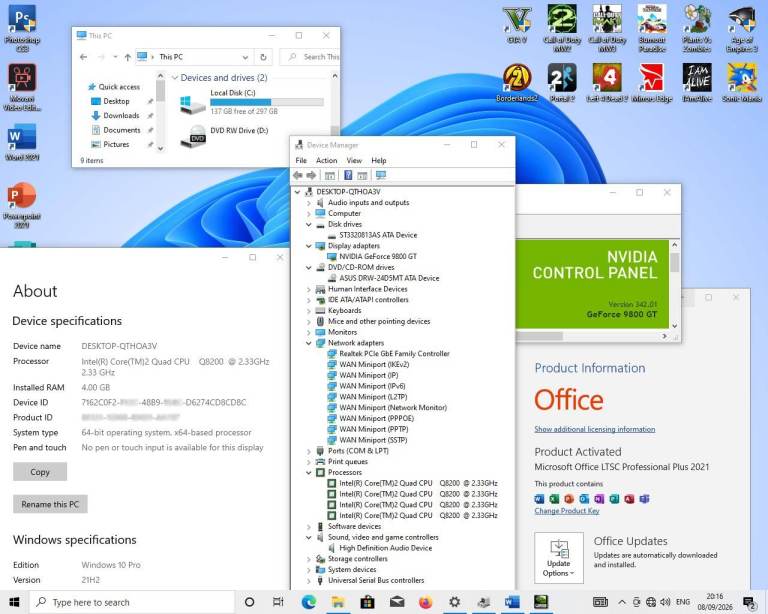Open Movavi Video Editor desktop icon
The width and height of the screenshot is (768, 614).
22,87
